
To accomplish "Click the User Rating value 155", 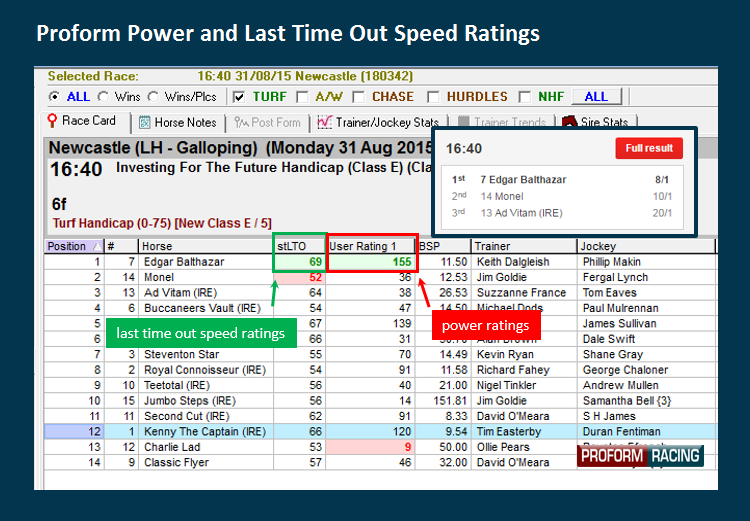I will (402, 262).
